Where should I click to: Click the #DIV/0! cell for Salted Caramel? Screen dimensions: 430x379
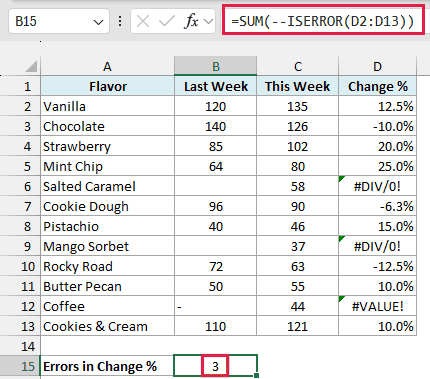377,186
